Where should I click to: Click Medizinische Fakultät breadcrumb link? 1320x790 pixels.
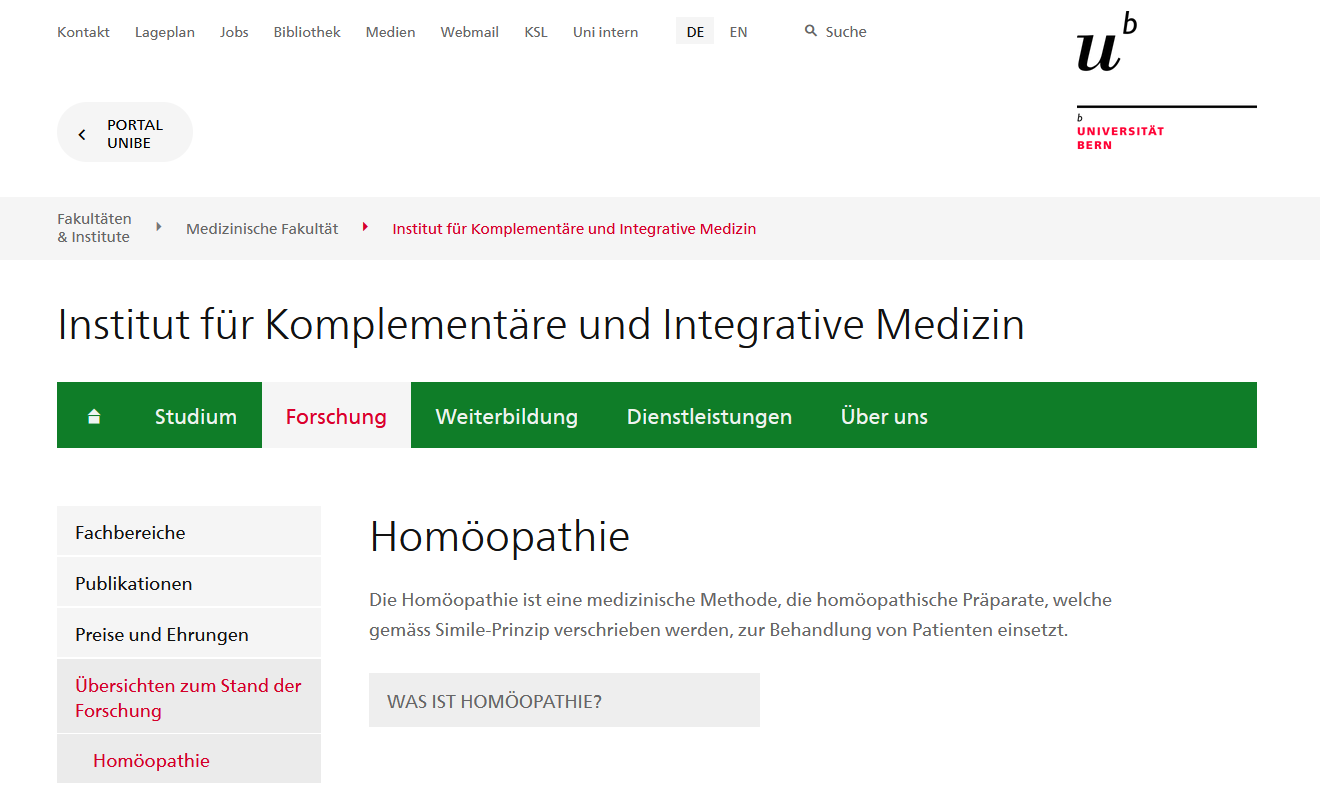click(262, 229)
